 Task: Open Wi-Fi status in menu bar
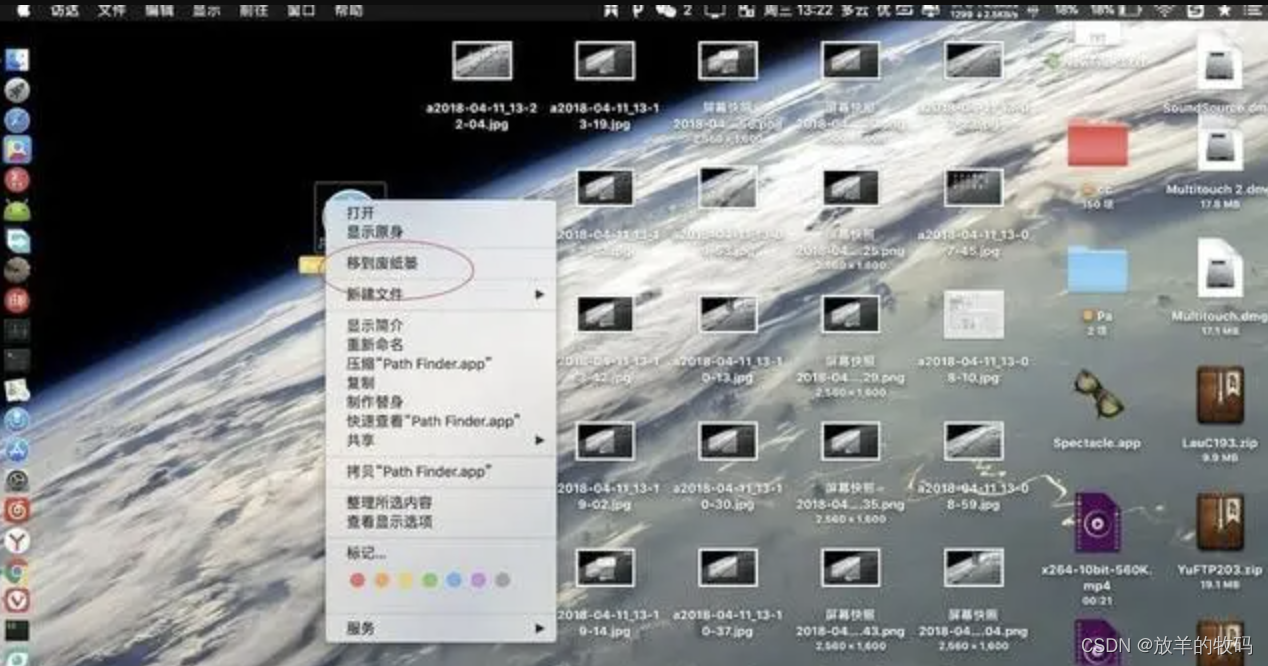point(1163,10)
